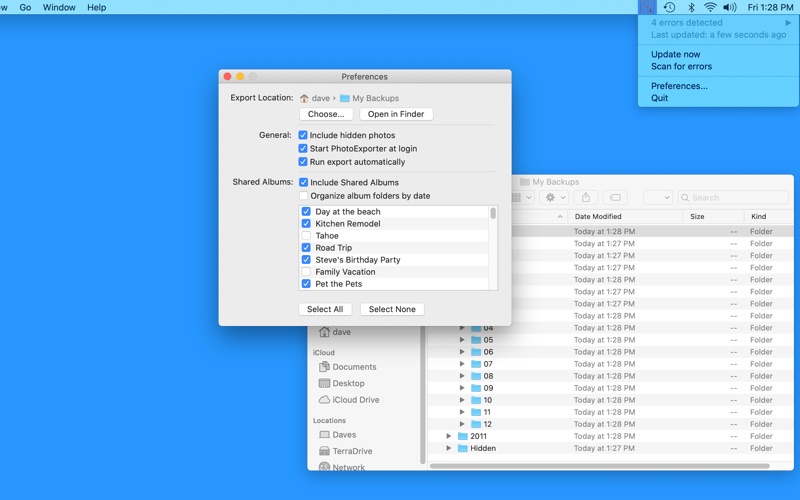The image size is (800, 500).
Task: Select the 05 folder icon
Action: pyautogui.click(x=476, y=340)
